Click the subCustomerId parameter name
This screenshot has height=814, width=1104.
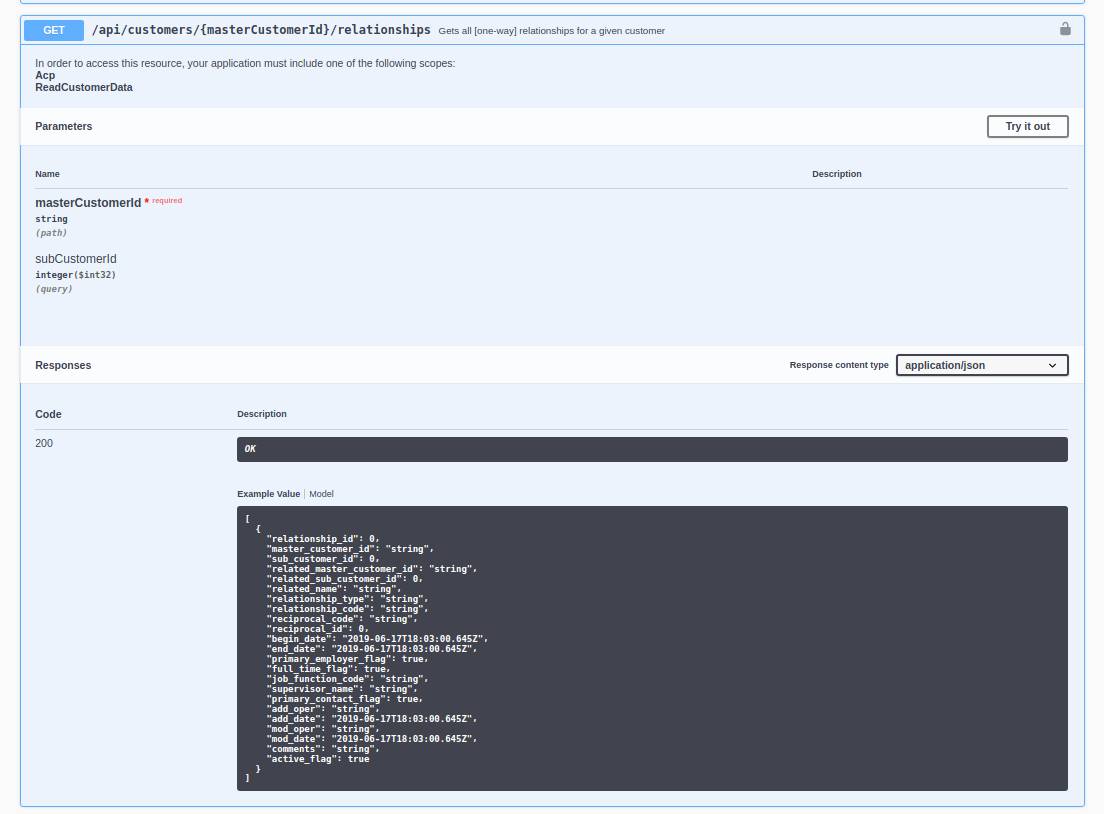pyautogui.click(x=76, y=259)
